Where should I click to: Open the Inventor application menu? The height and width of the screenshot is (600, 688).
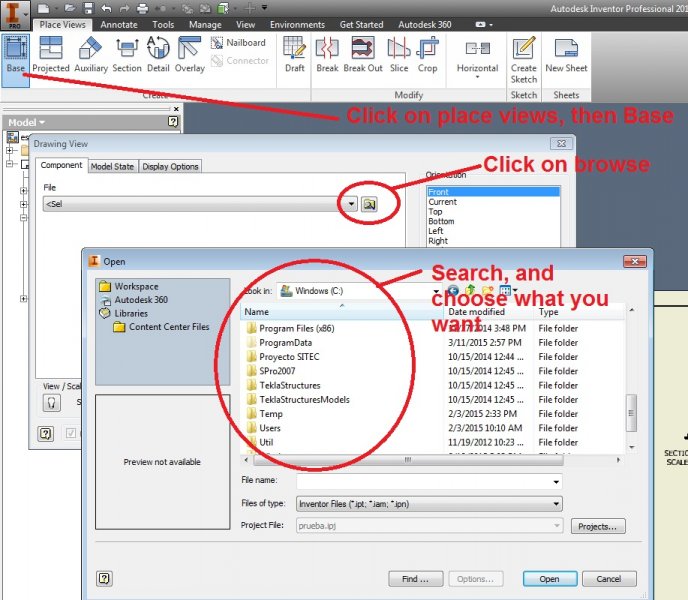point(14,14)
